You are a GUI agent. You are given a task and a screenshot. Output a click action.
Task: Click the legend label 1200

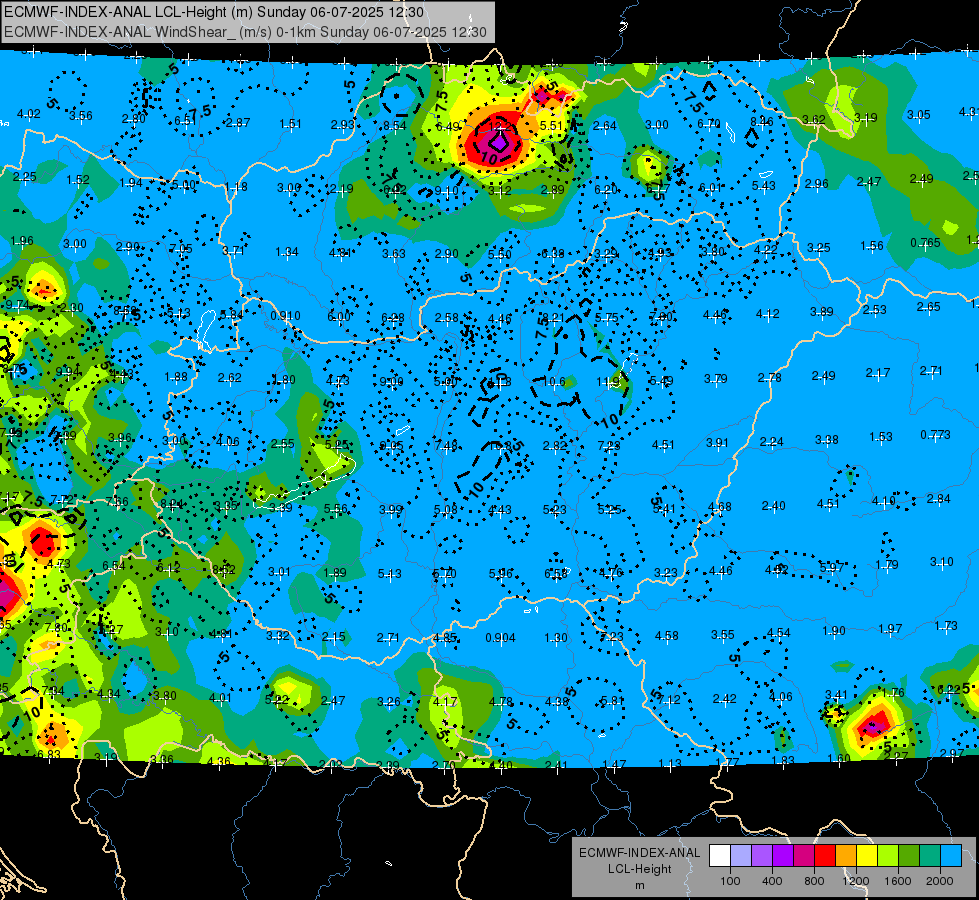click(855, 881)
